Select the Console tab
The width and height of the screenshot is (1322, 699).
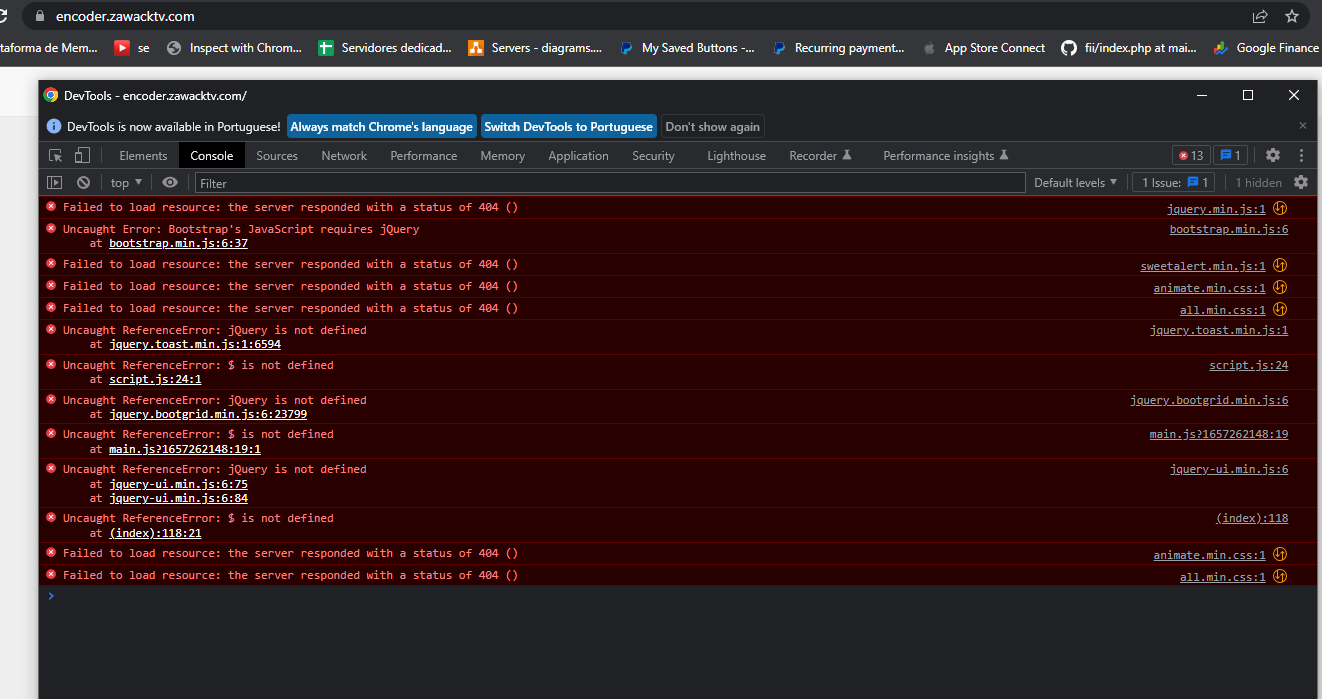(x=212, y=155)
